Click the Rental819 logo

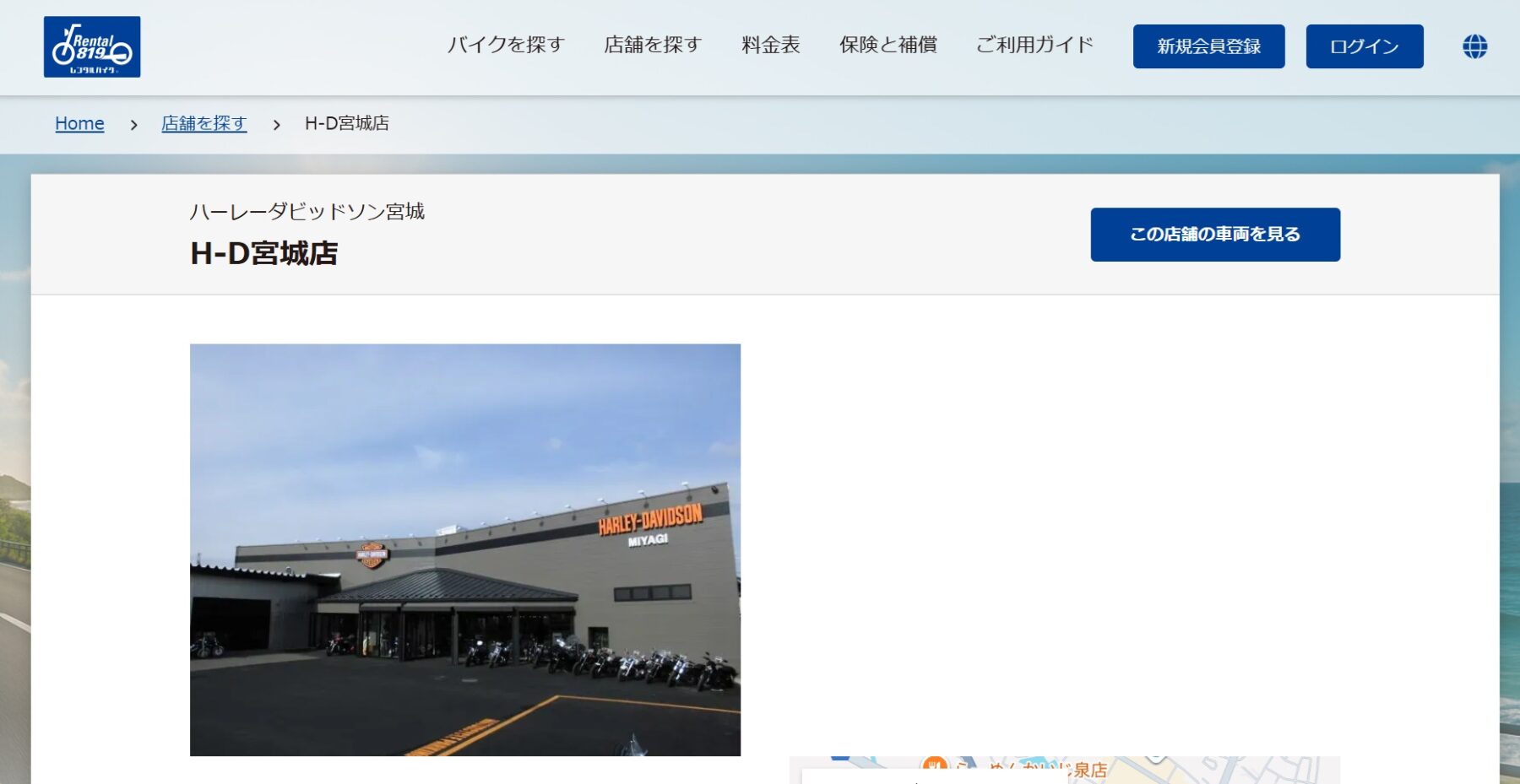[92, 47]
